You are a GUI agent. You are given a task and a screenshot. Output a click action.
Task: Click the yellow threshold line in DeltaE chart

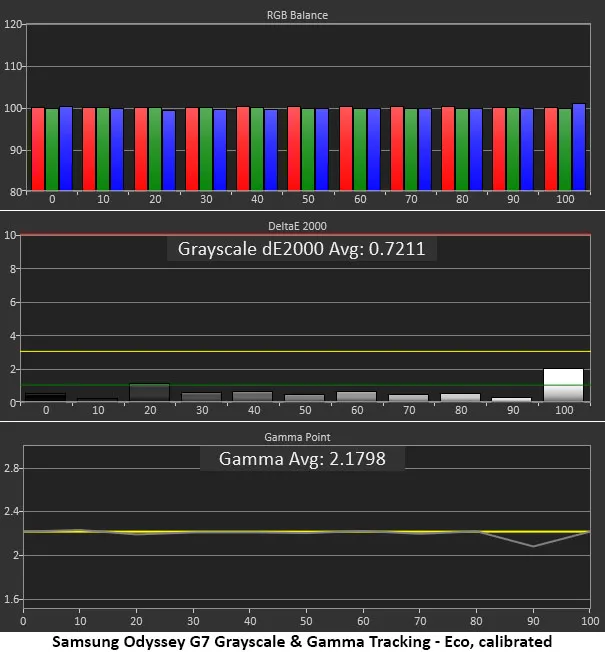300,352
